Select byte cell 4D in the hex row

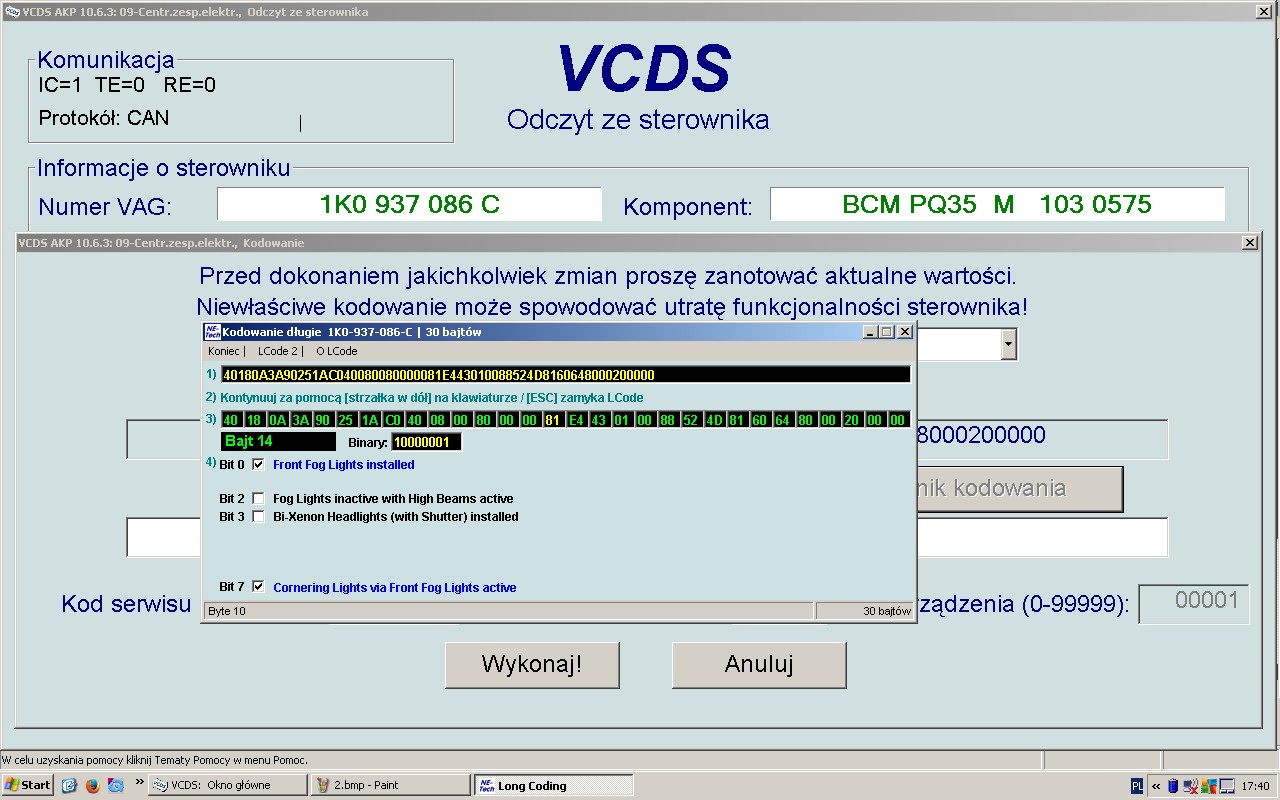713,420
